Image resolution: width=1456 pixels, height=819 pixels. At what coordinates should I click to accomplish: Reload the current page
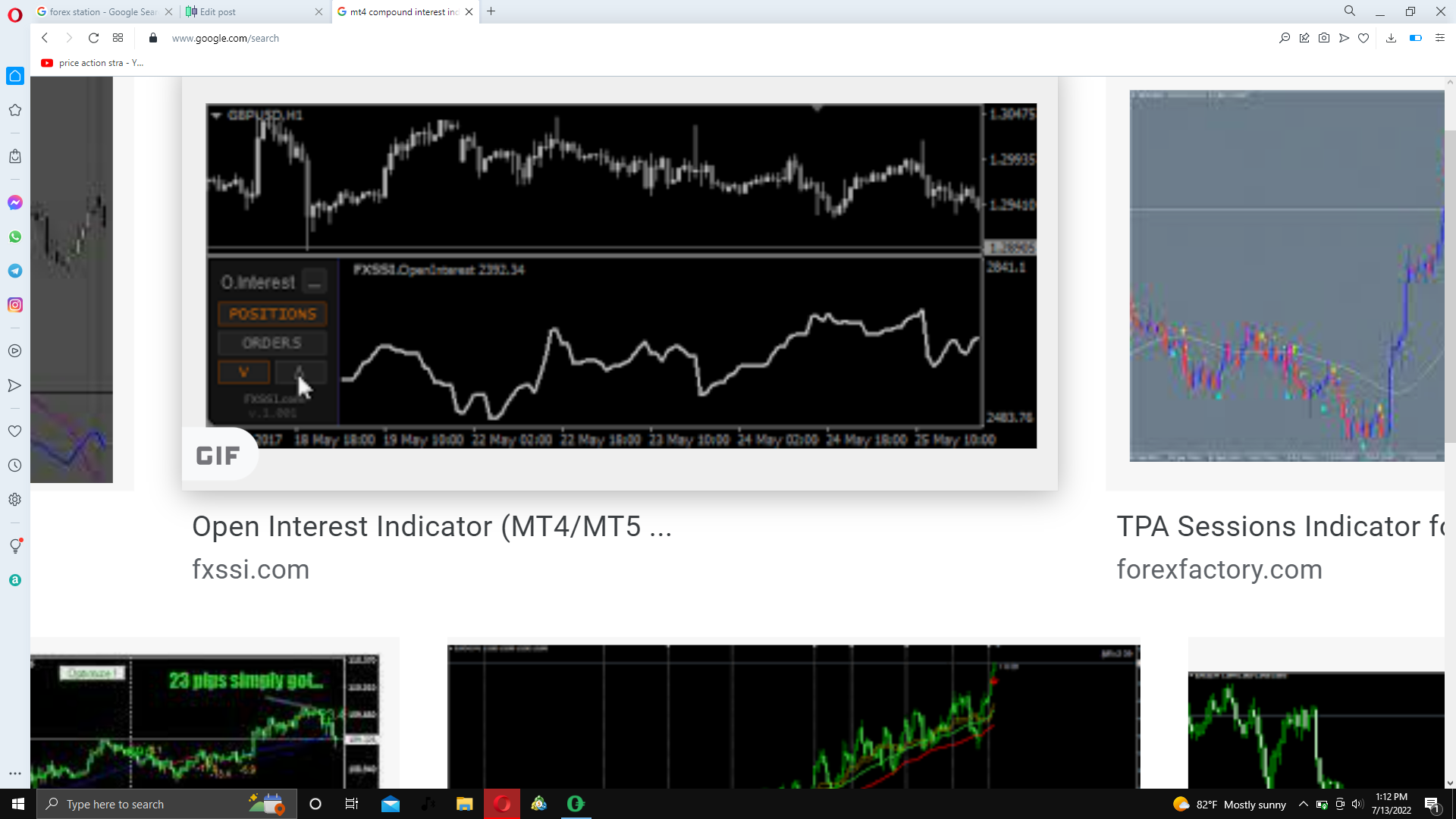[x=93, y=38]
